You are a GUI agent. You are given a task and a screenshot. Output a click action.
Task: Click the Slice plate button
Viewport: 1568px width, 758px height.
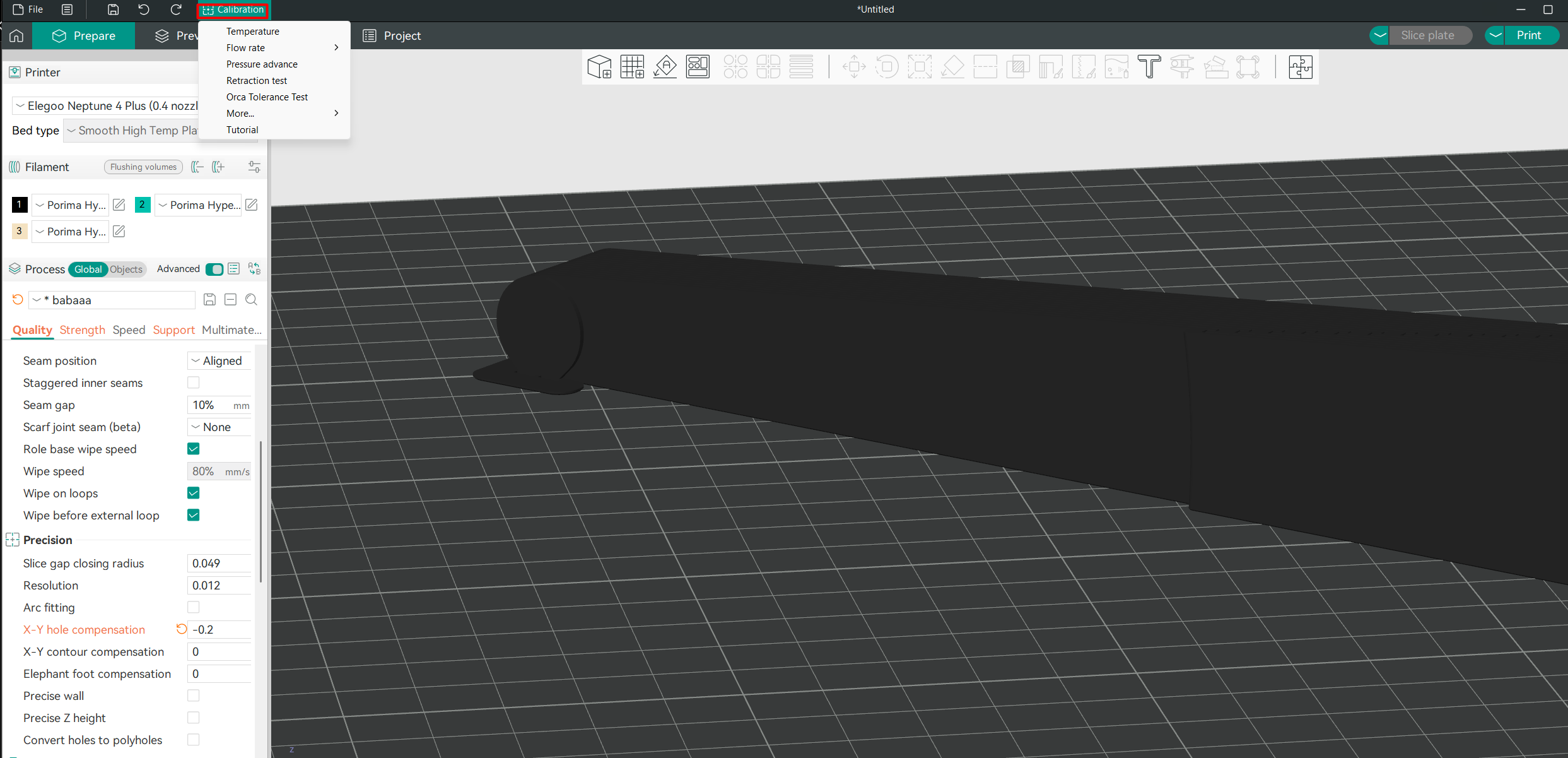tap(1427, 35)
